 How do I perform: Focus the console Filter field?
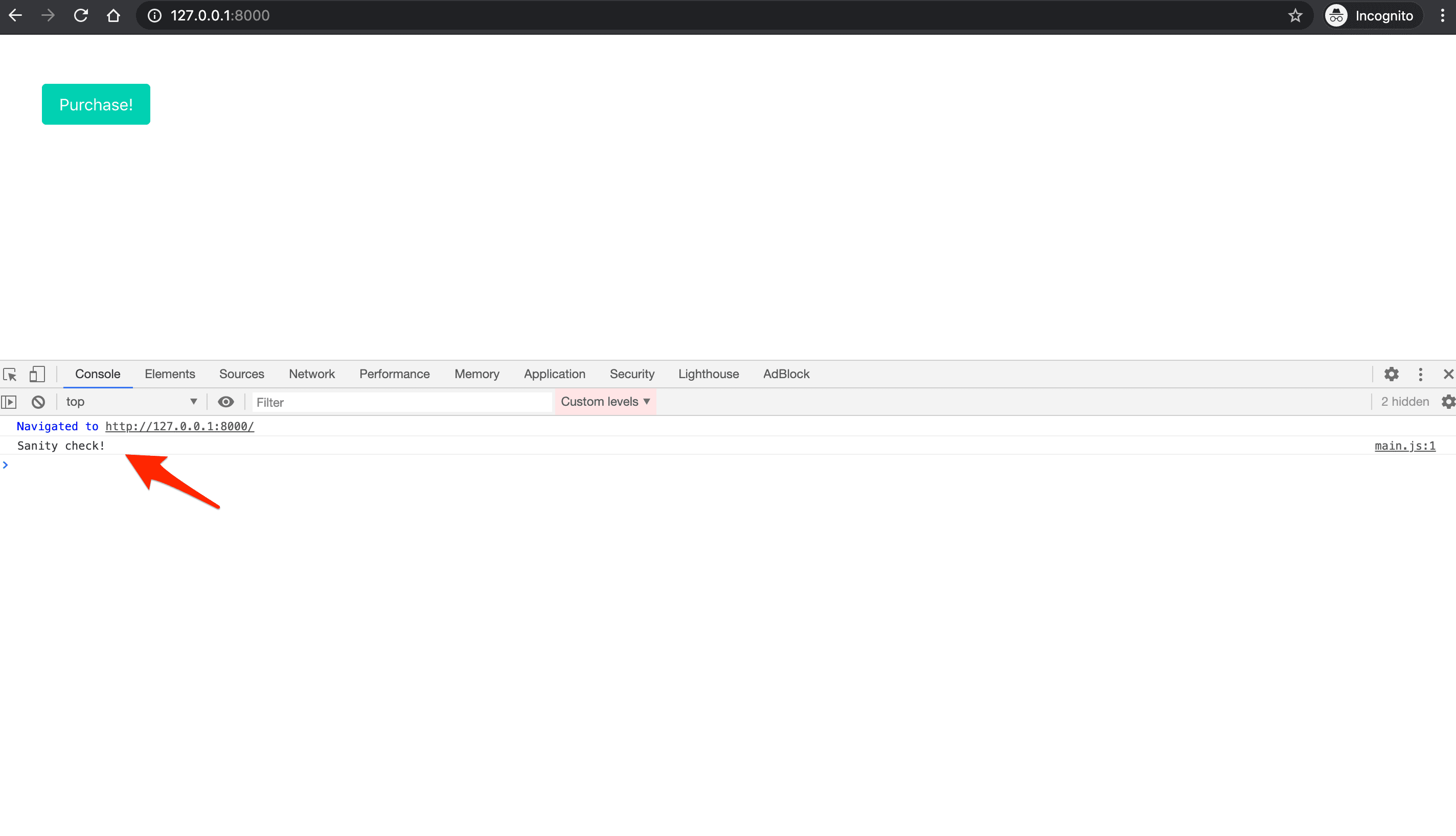click(401, 402)
